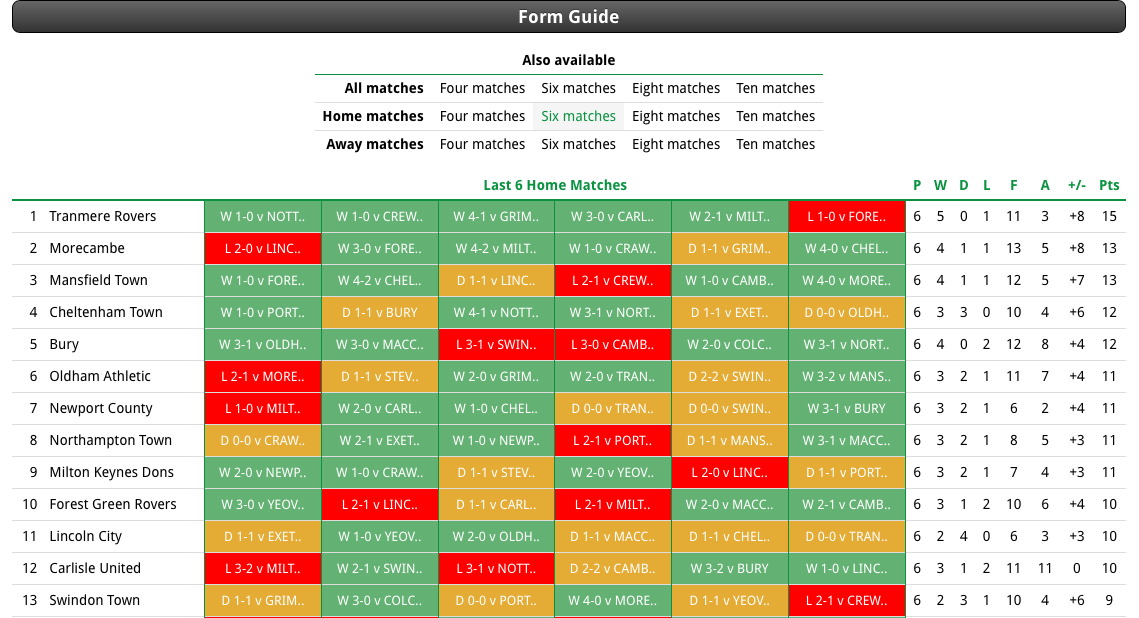Open Away matches Eight matches form guide

676,145
